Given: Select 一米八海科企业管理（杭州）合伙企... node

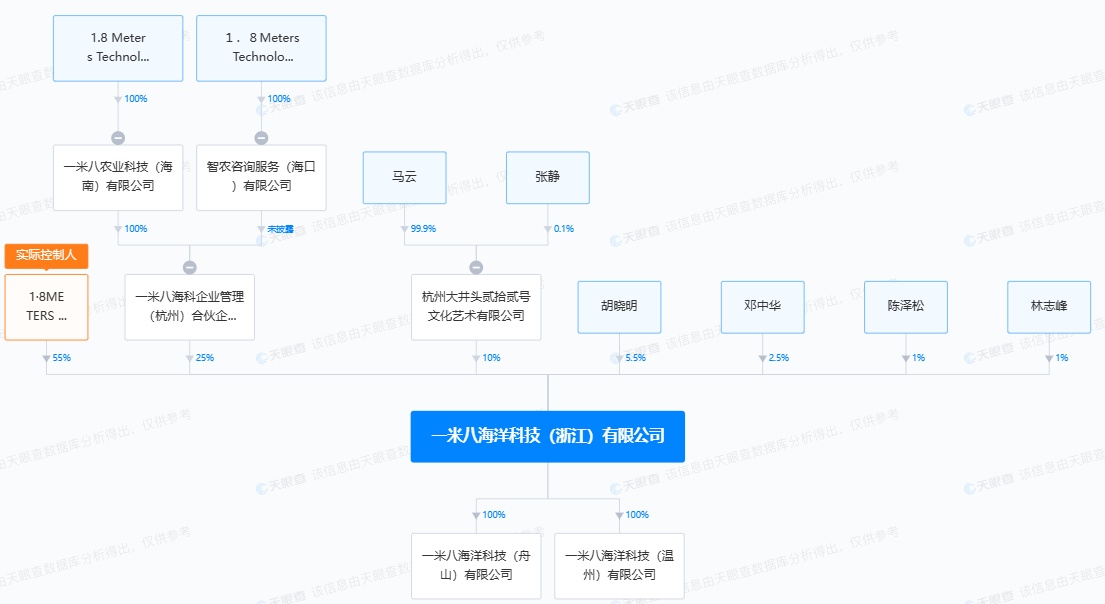Looking at the screenshot, I should click(190, 307).
